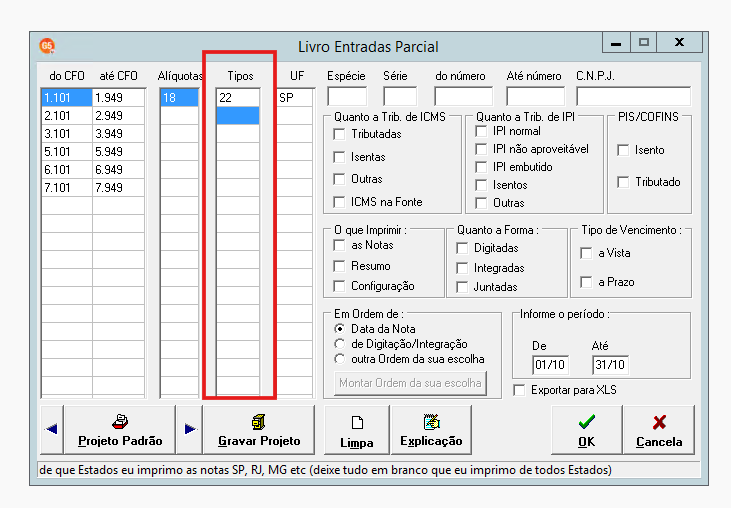Check the Juntadas checkbox

462,287
